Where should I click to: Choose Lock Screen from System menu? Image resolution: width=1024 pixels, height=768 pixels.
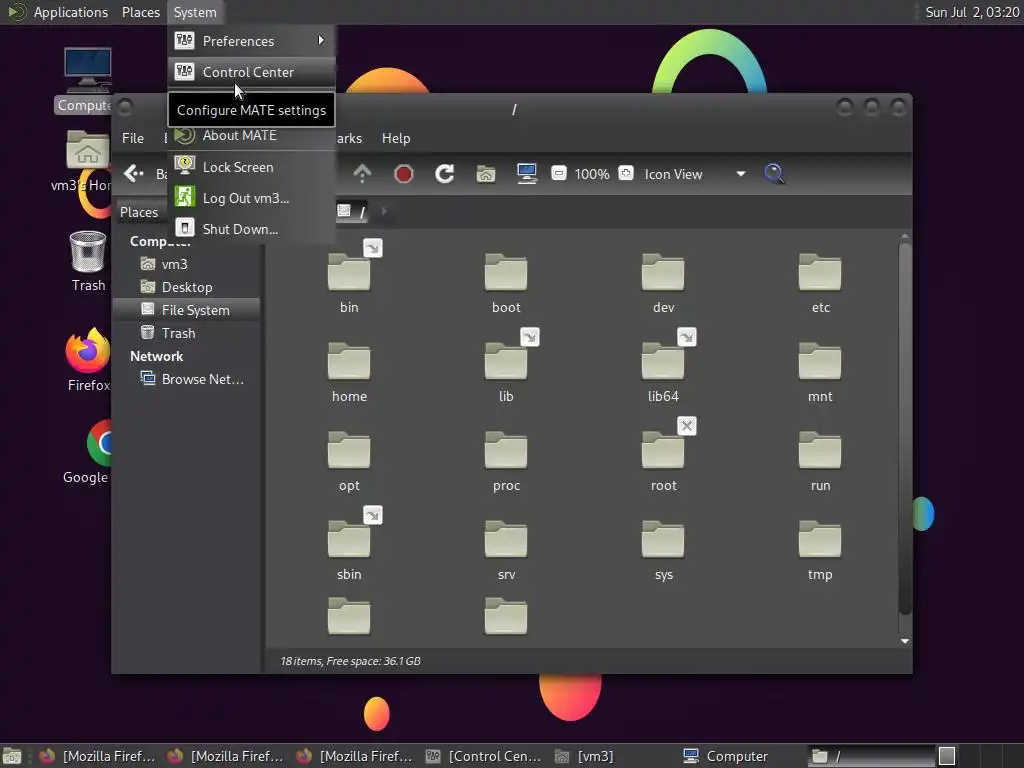click(x=251, y=167)
